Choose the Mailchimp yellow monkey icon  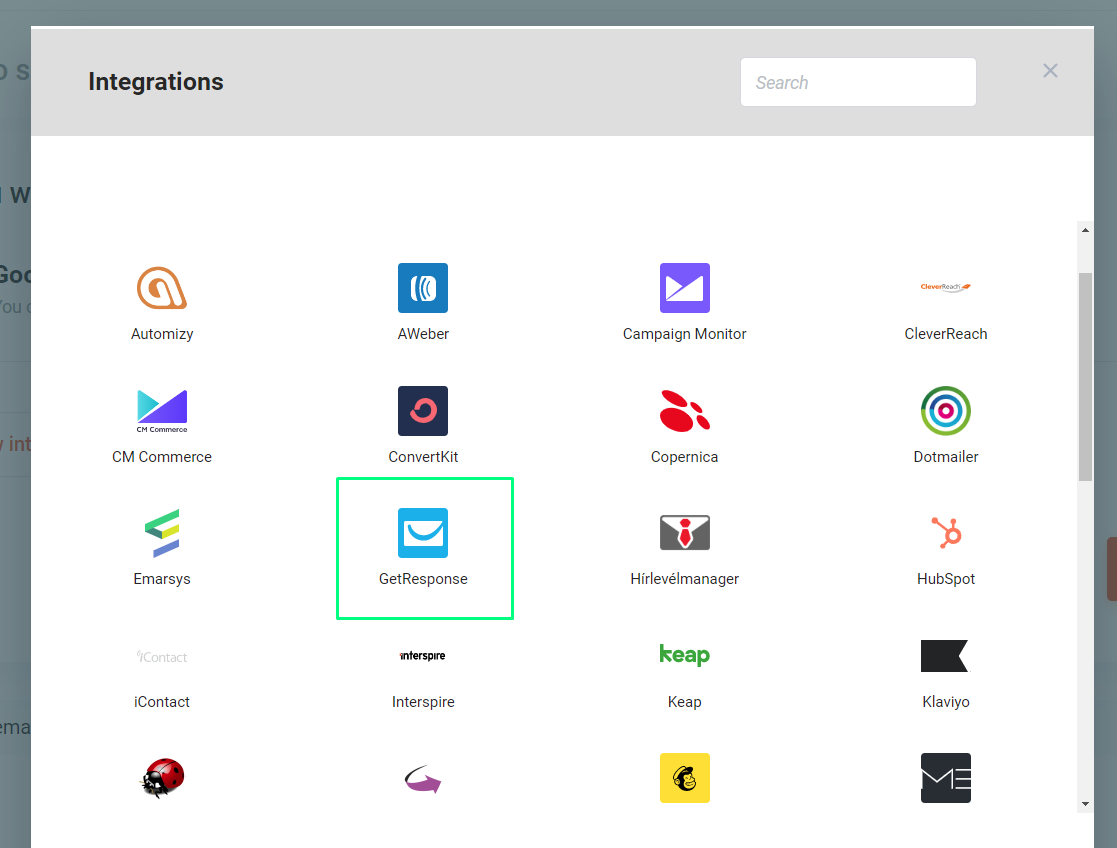[685, 778]
